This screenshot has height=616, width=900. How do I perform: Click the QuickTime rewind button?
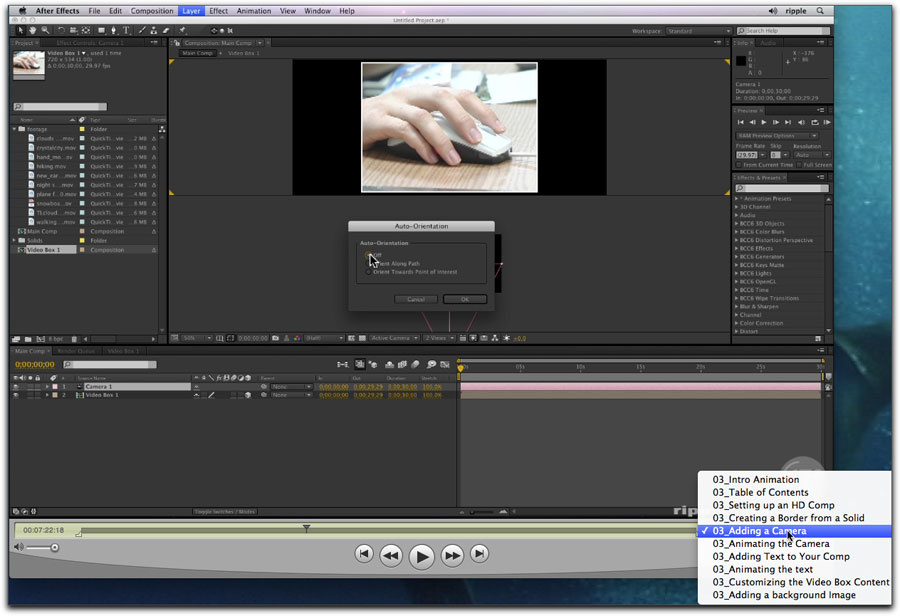pos(391,554)
